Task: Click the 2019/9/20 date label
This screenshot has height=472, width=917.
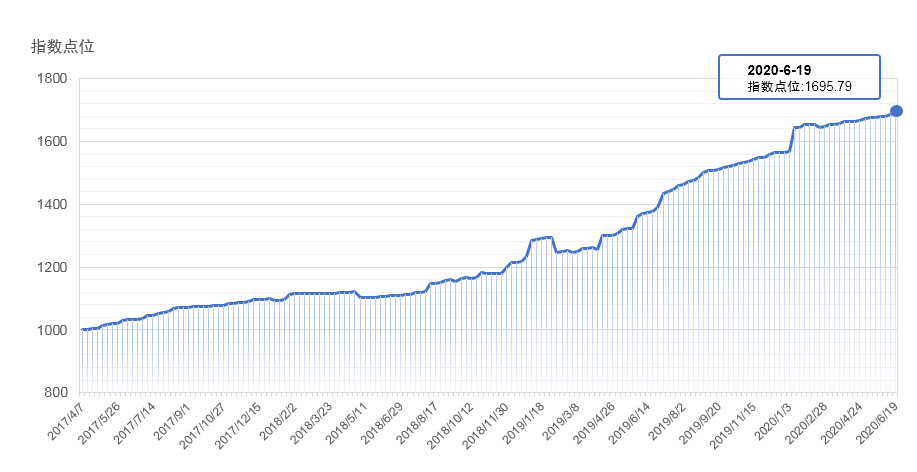Action: pos(698,422)
